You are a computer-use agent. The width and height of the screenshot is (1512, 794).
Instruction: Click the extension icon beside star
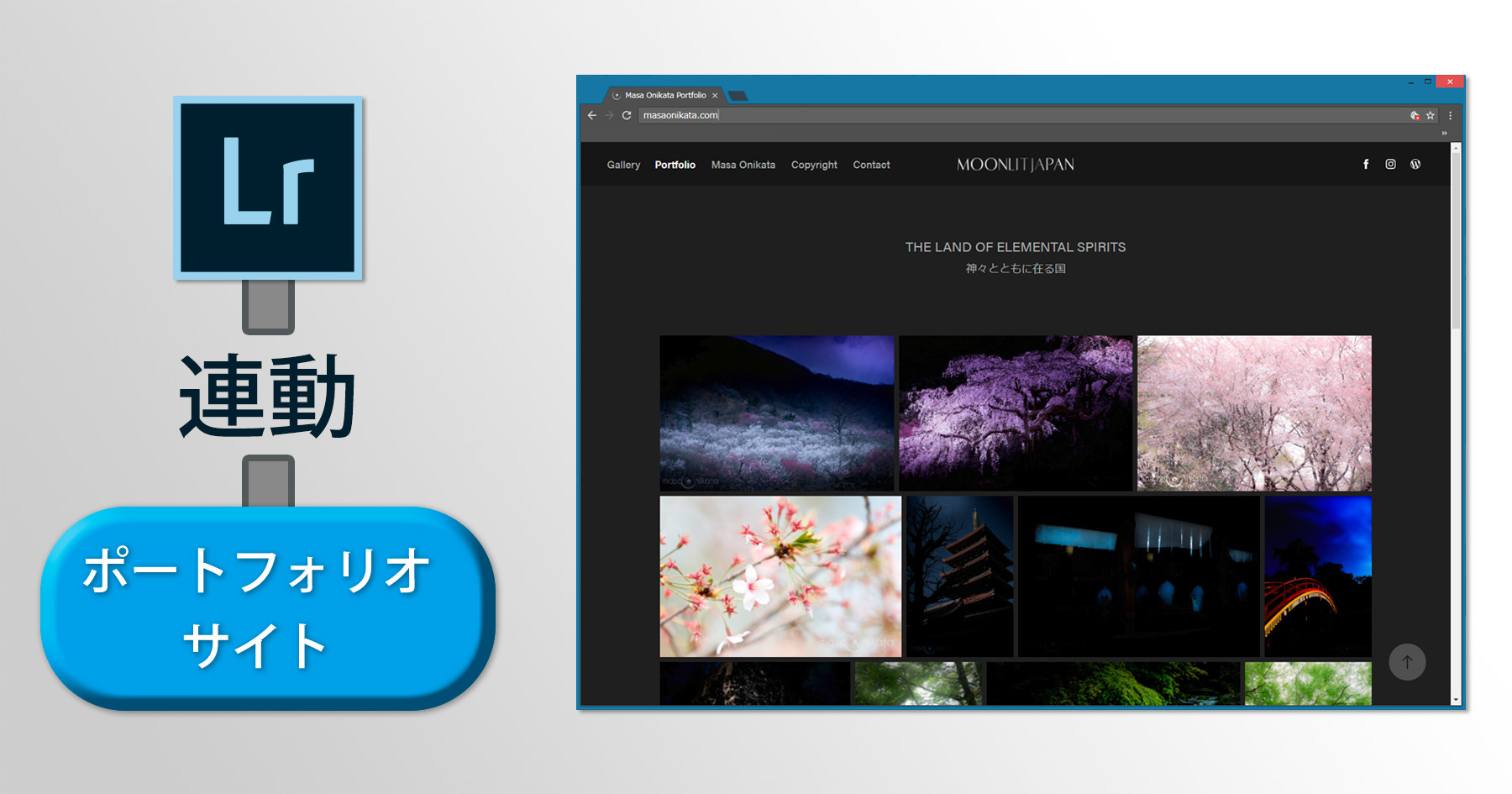pyautogui.click(x=1415, y=115)
